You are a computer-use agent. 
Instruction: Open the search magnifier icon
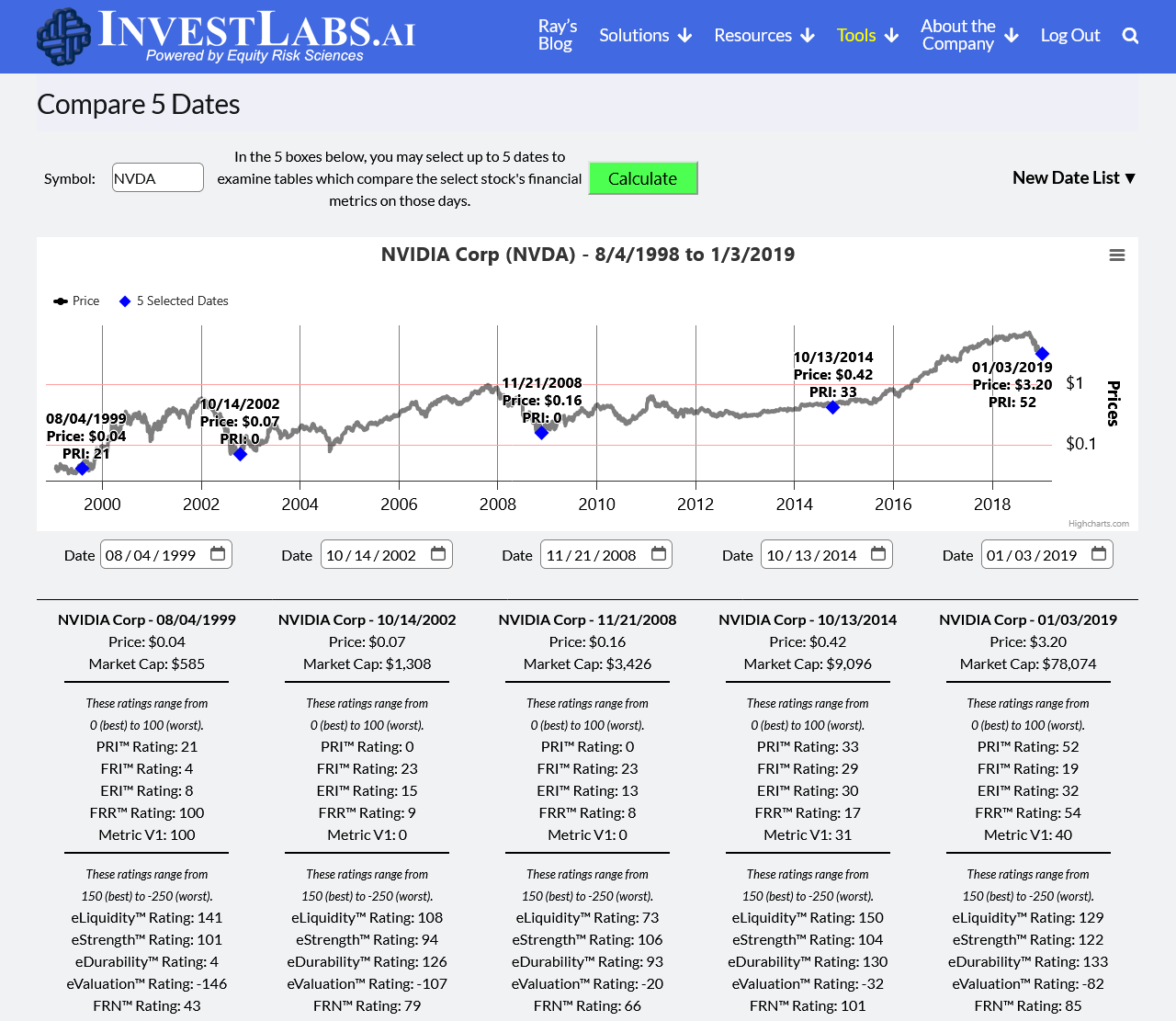[x=1130, y=36]
